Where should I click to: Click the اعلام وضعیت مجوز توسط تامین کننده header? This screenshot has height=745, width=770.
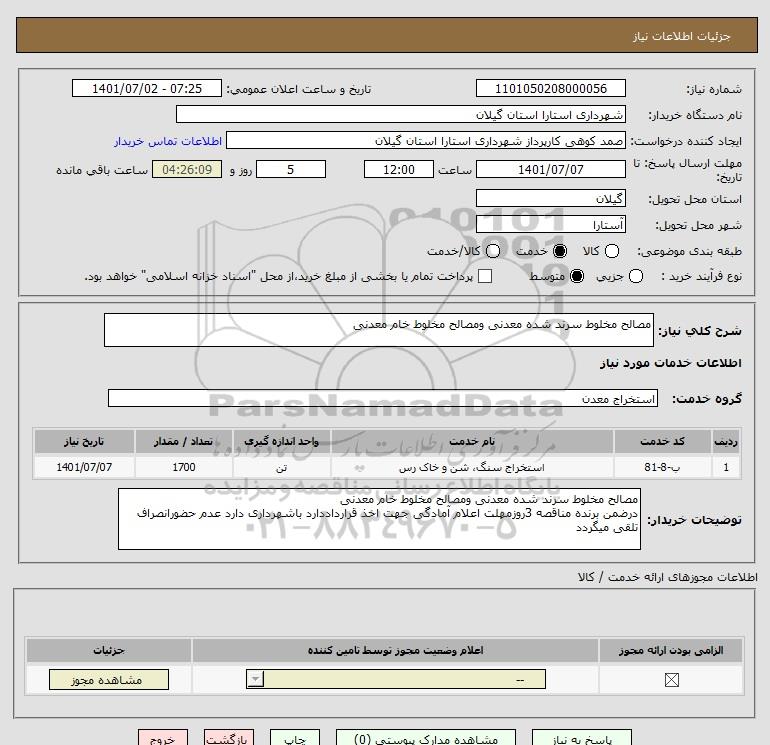396,650
